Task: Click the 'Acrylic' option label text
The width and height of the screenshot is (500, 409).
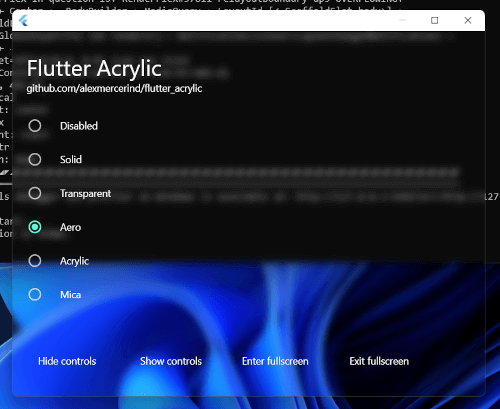Action: coord(75,261)
